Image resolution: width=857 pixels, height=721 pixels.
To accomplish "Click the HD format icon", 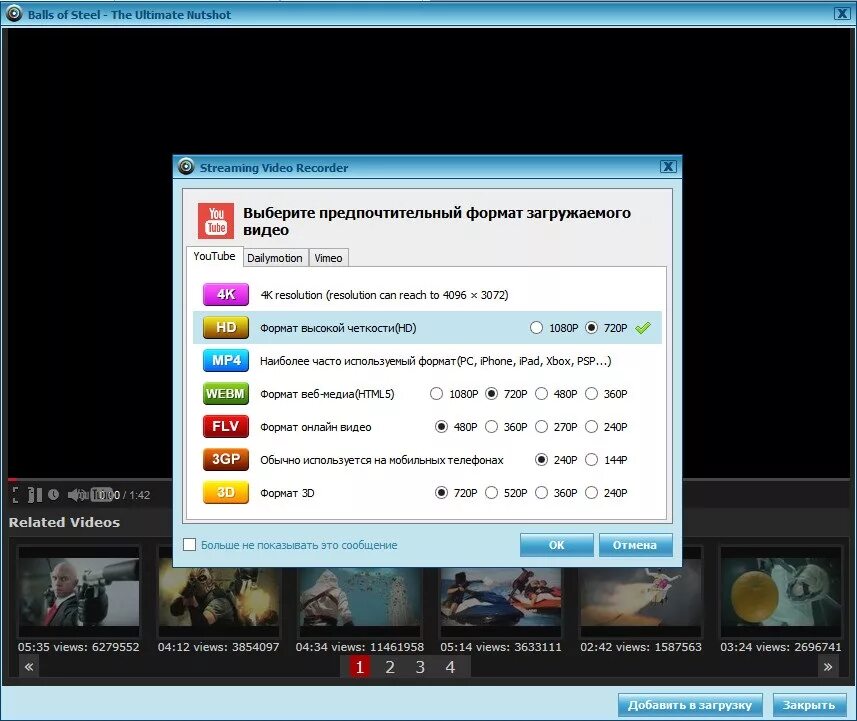I will click(x=225, y=327).
